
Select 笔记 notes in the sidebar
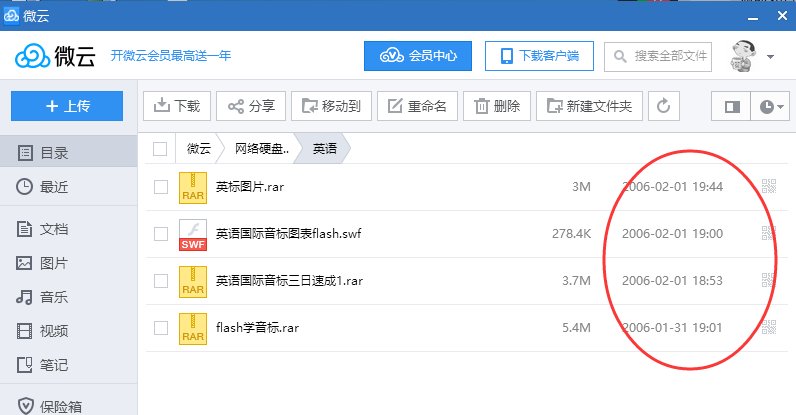point(69,365)
